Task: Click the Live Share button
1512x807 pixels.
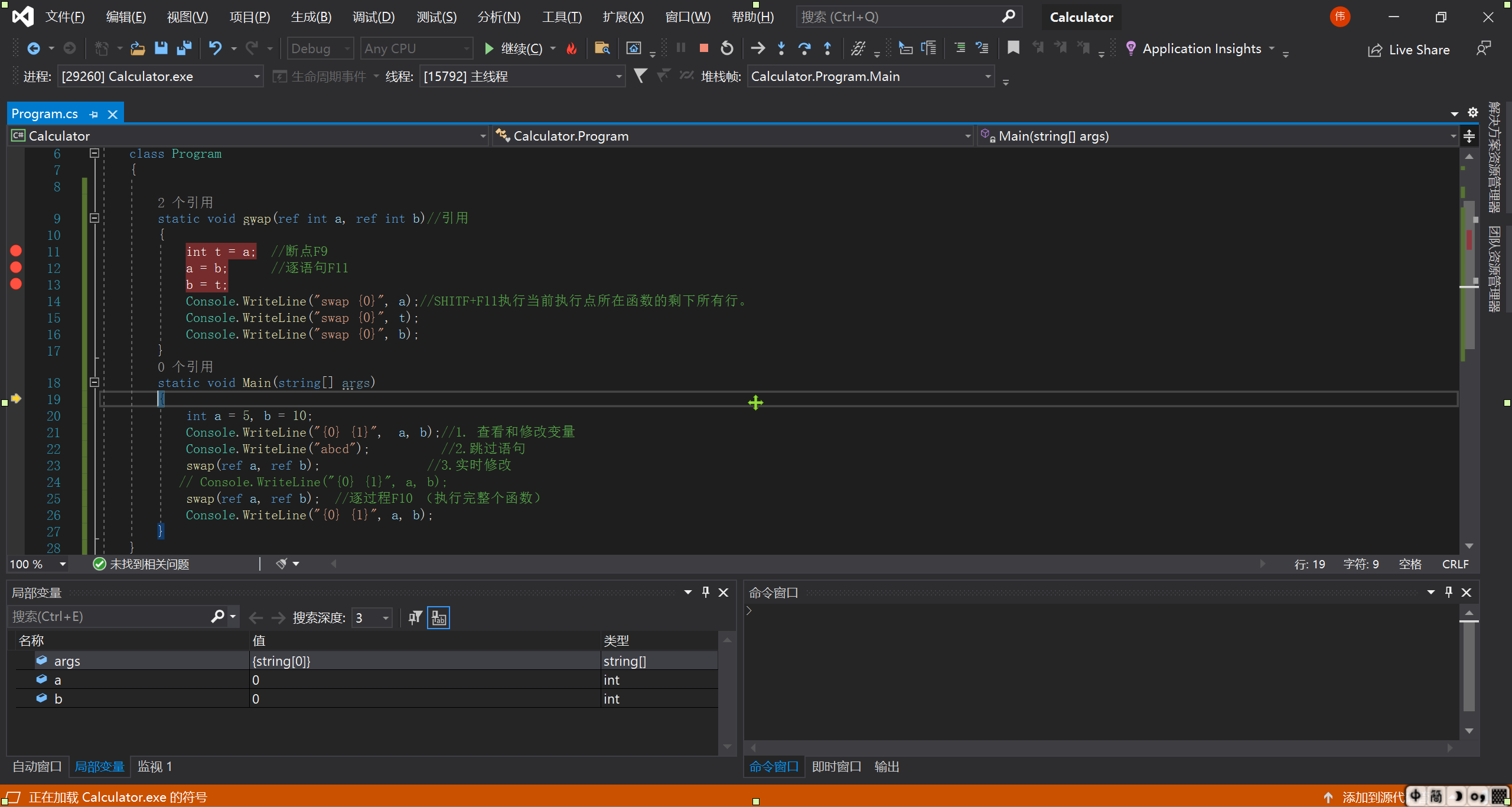Action: (x=1409, y=50)
